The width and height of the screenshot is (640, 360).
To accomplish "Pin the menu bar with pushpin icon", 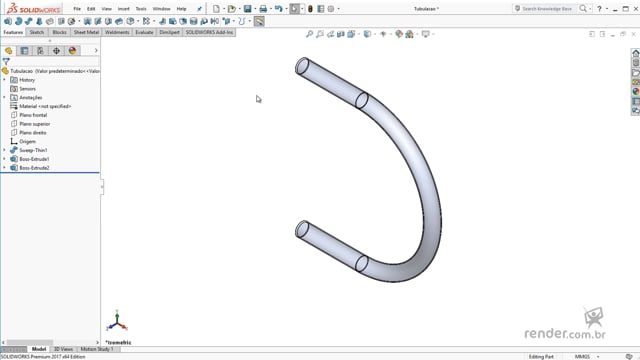I will pos(199,9).
